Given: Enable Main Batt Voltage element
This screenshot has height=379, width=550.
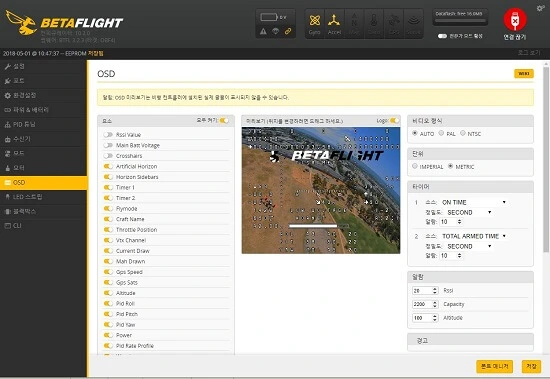Looking at the screenshot, I should (x=108, y=145).
